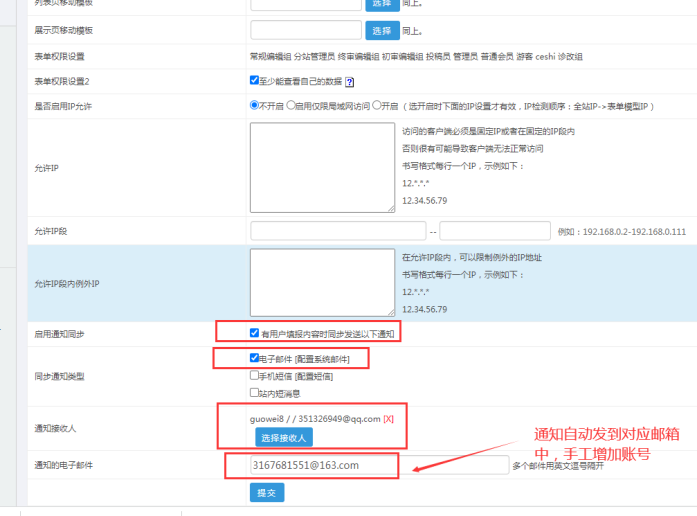
Task: Remove recipient guowei8 with the [X]
Action: pos(389,419)
